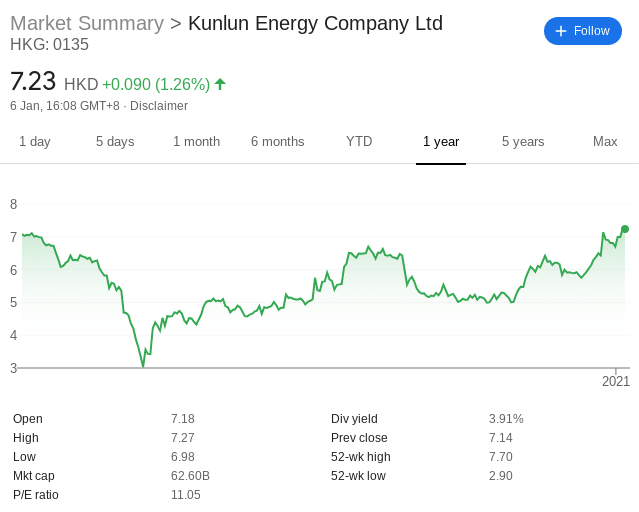
Task: Follow Kunlun Energy Company stock
Action: (583, 31)
